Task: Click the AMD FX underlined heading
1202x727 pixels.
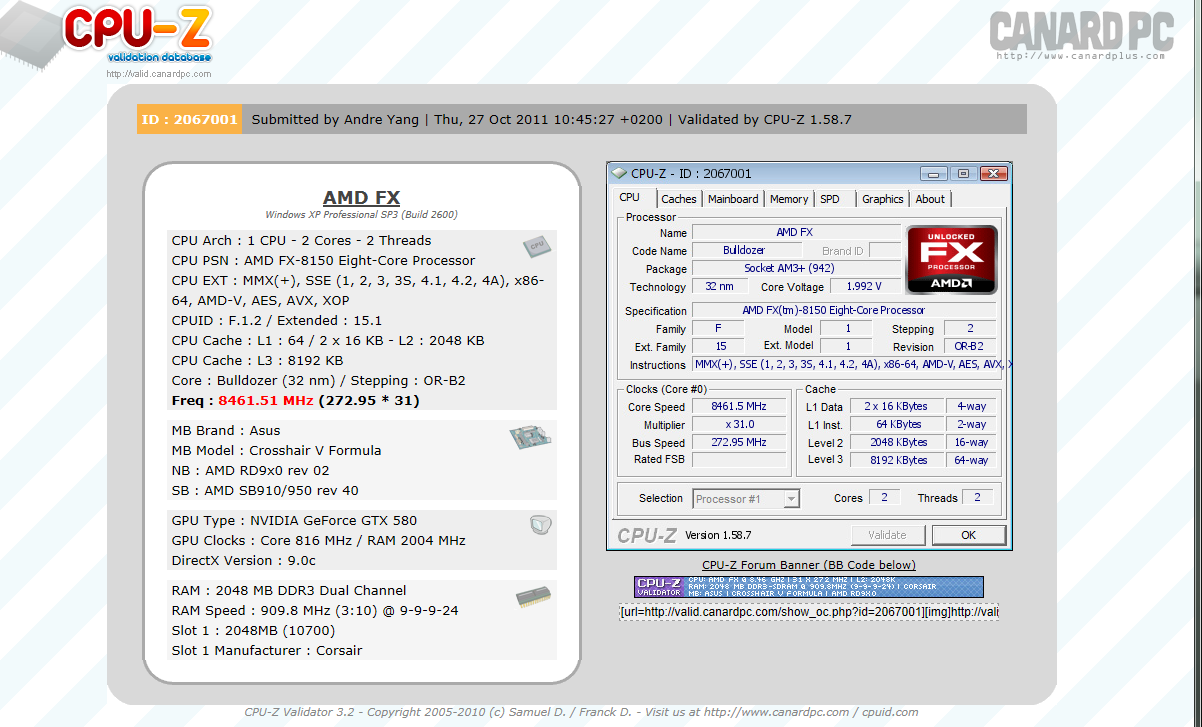Action: point(361,198)
